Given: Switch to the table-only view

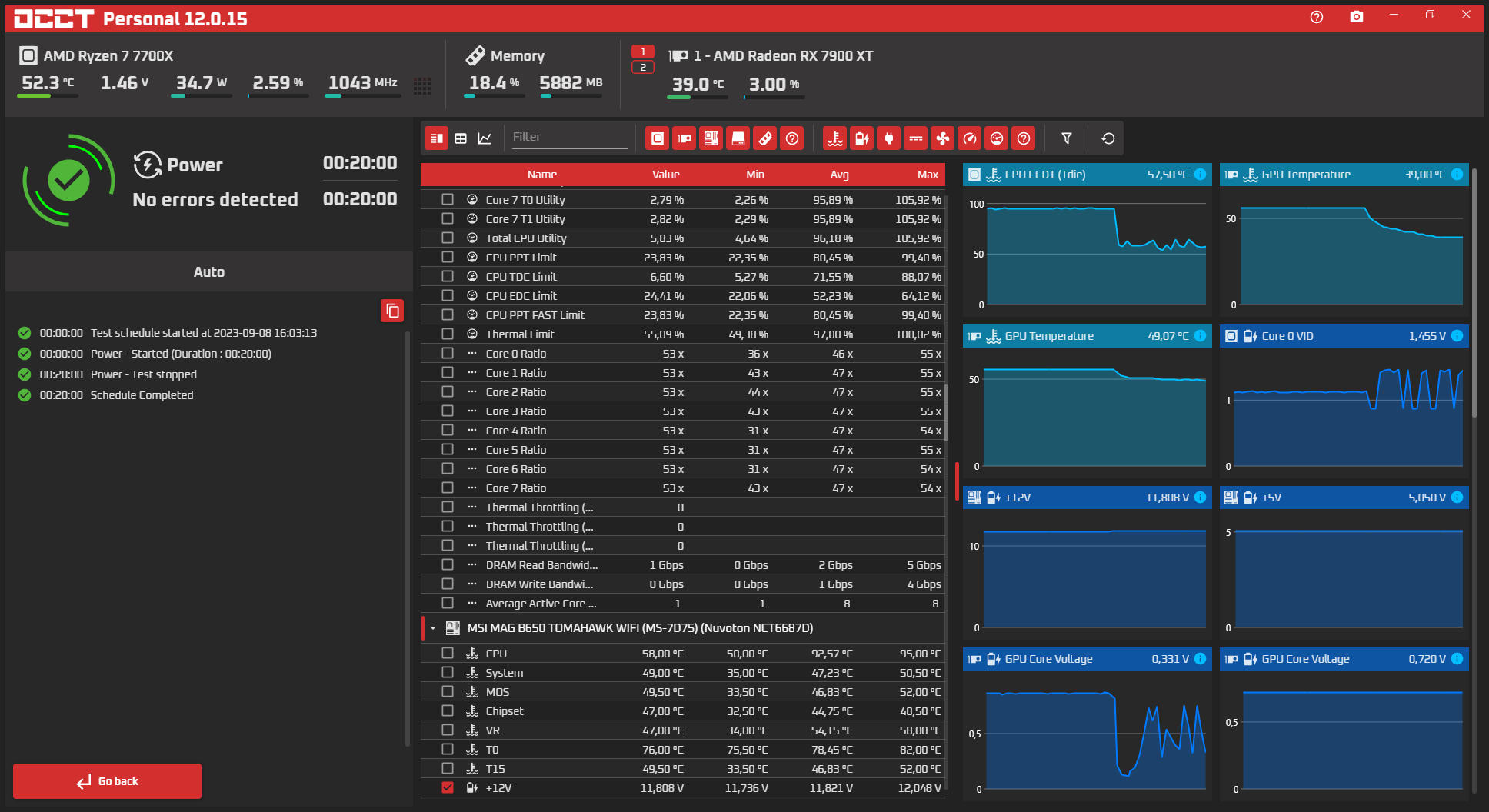Looking at the screenshot, I should pyautogui.click(x=461, y=138).
